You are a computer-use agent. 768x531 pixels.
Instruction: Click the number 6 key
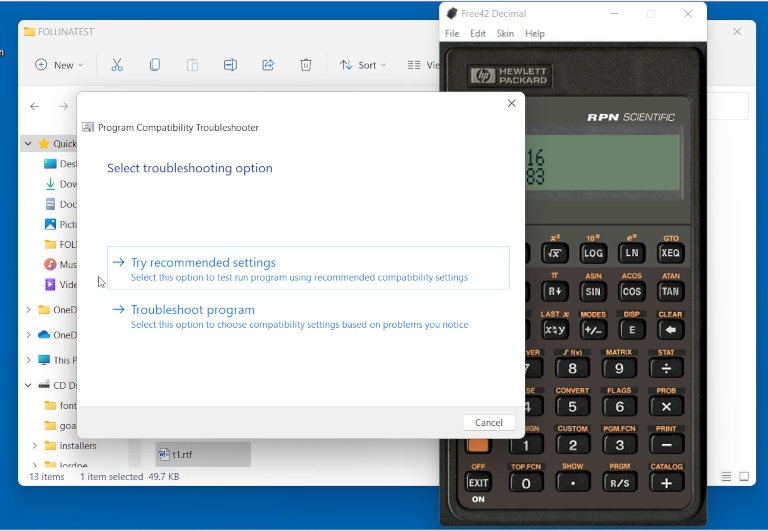pyautogui.click(x=619, y=406)
